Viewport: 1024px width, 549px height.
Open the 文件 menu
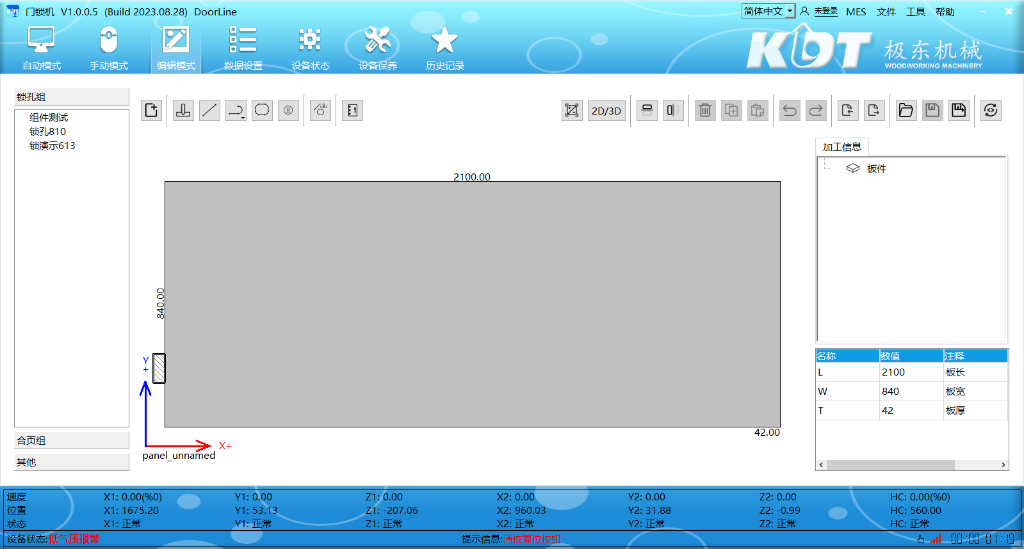(x=886, y=11)
